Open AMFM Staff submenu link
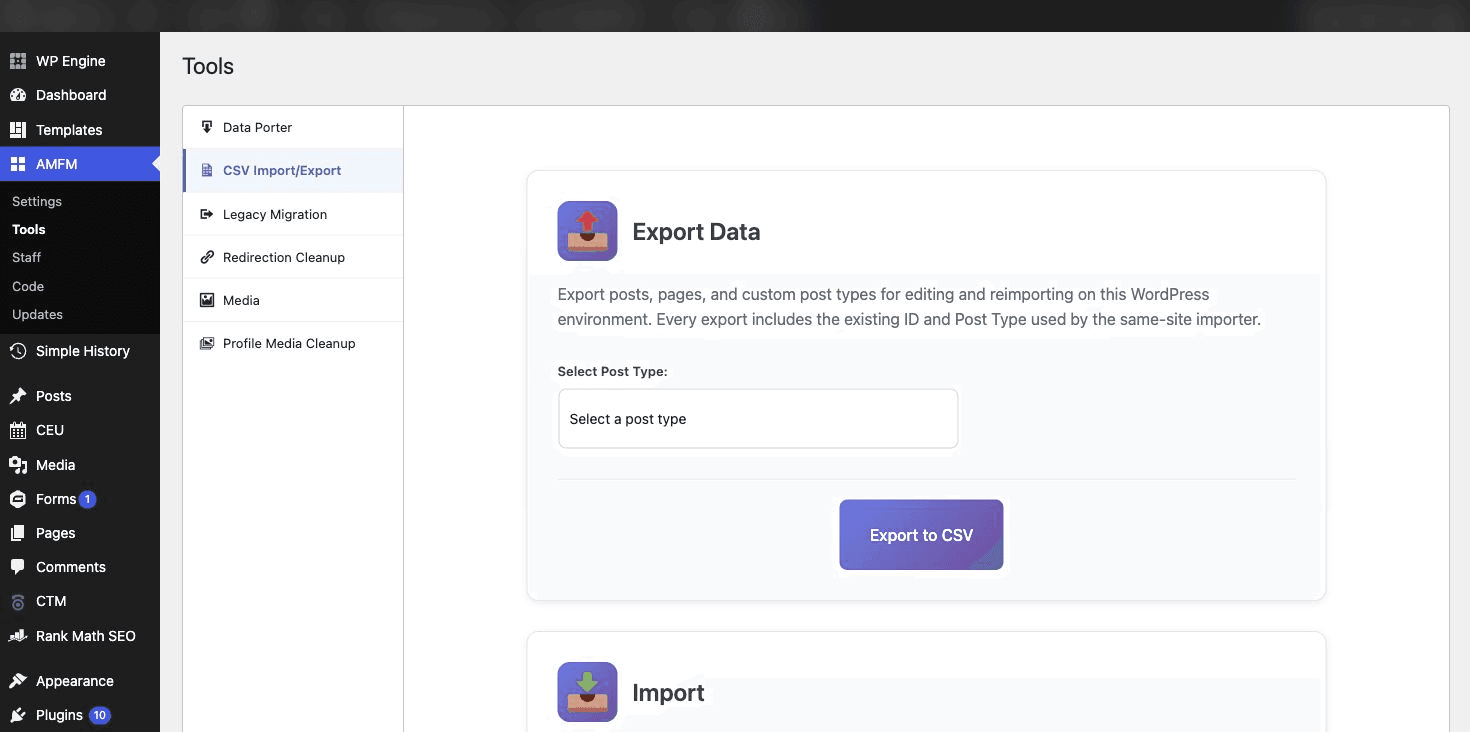The width and height of the screenshot is (1470, 732). (x=27, y=257)
